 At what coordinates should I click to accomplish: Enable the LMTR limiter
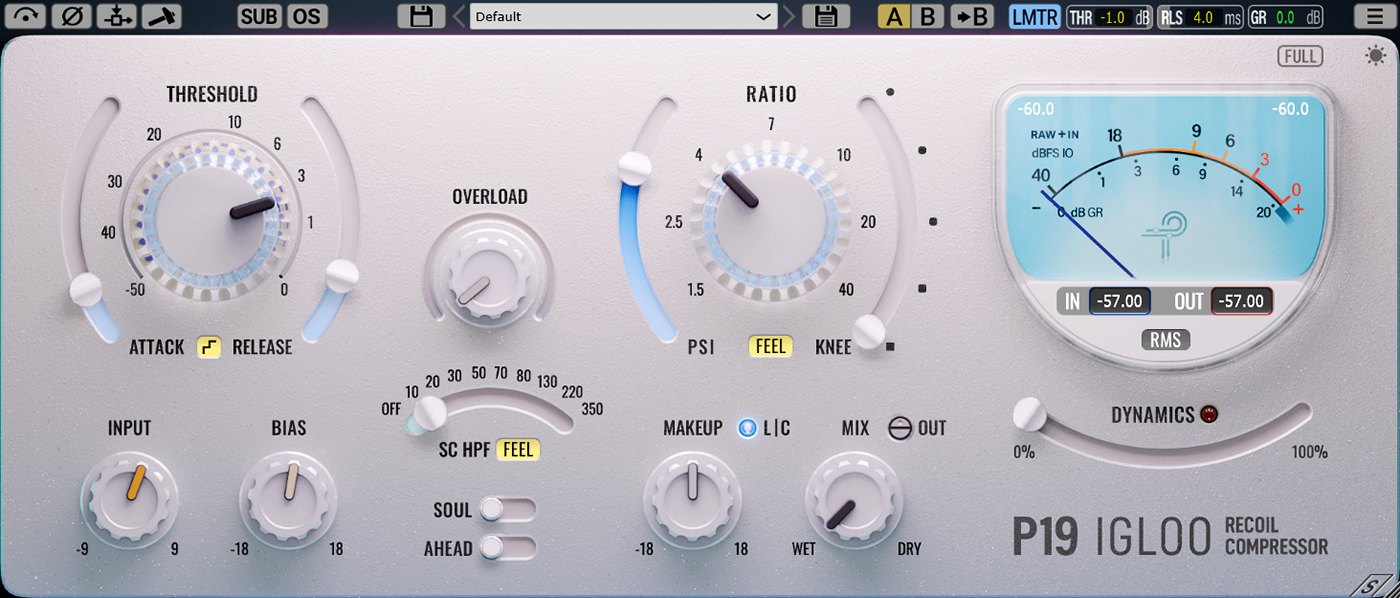[x=1034, y=16]
